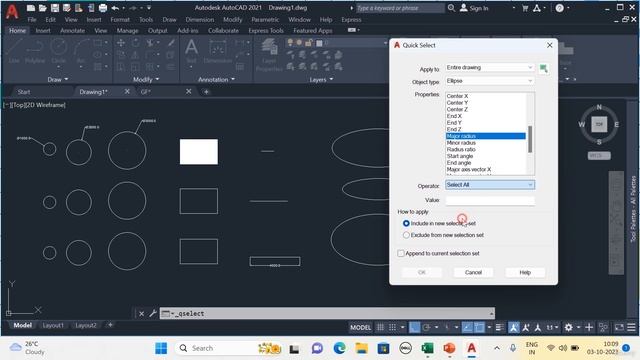Image resolution: width=640 pixels, height=360 pixels.
Task: Switch to the Annotate ribbon tab
Action: (x=72, y=31)
